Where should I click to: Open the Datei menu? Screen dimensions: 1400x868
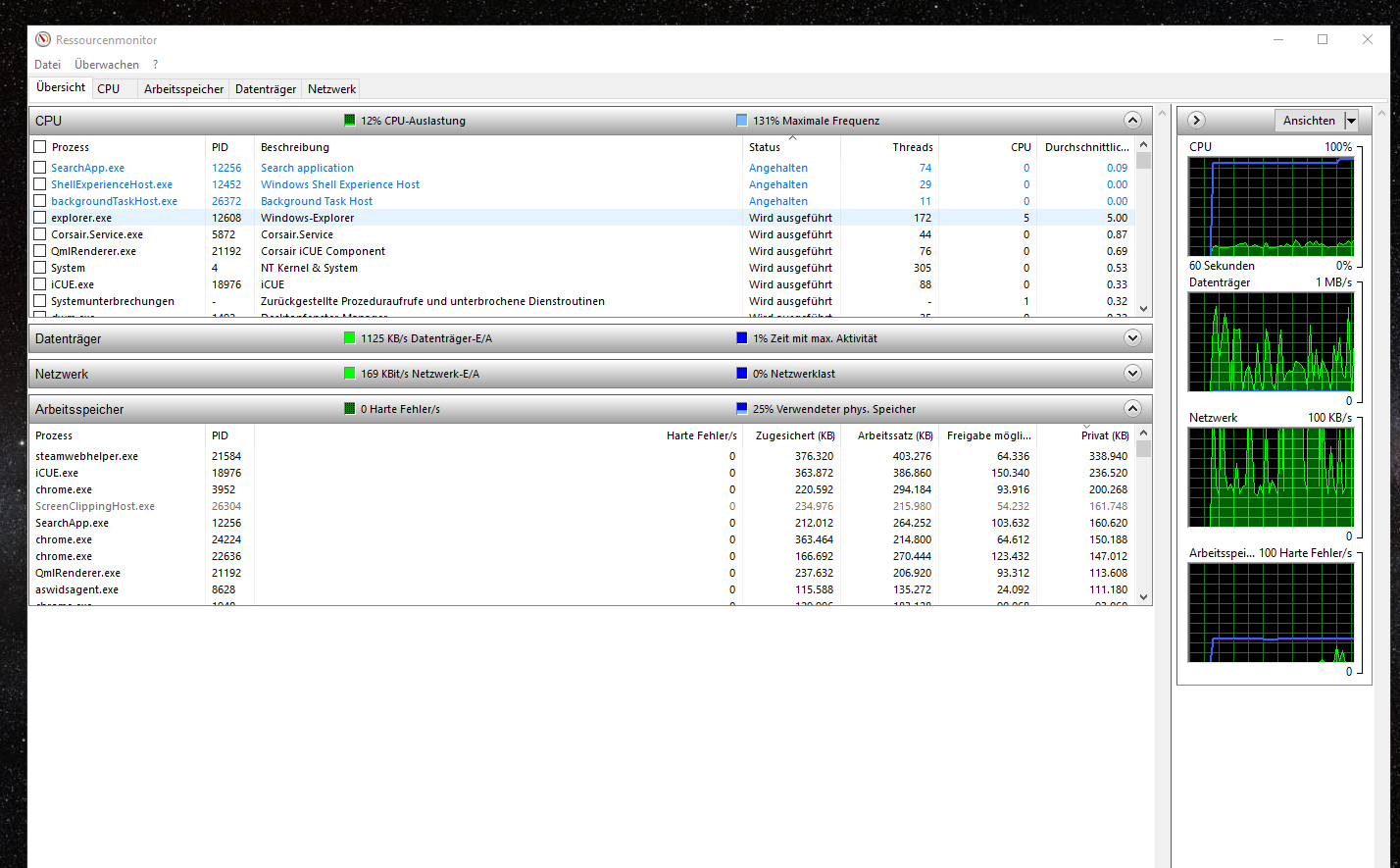tap(47, 65)
